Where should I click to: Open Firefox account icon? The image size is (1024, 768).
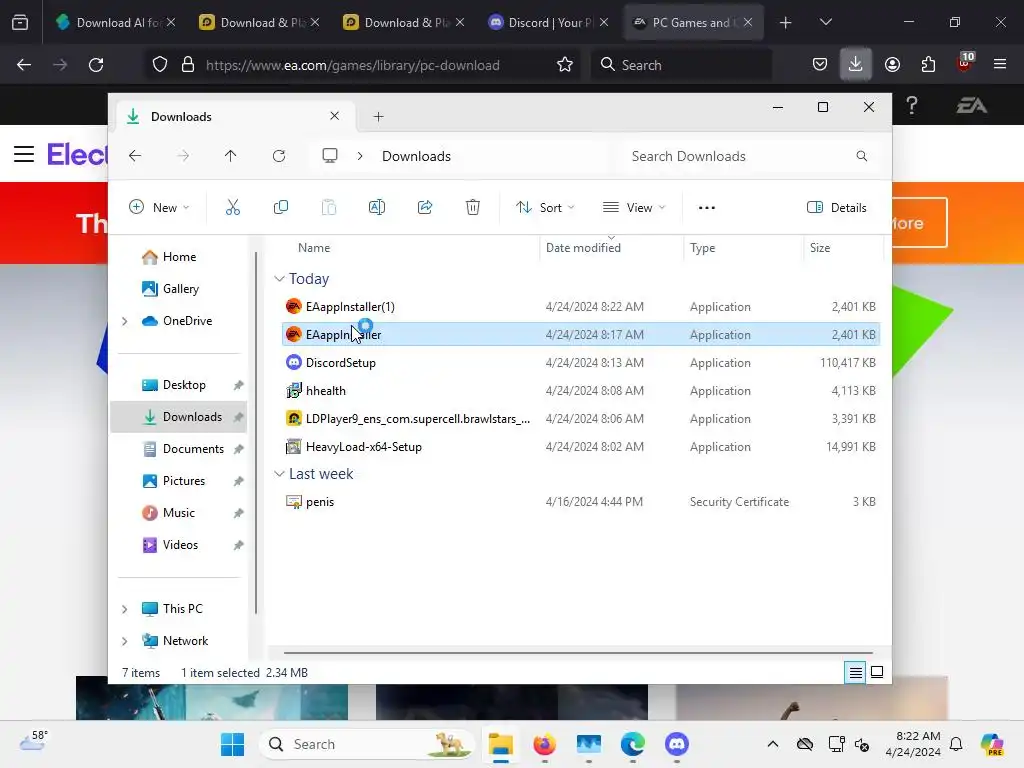892,65
